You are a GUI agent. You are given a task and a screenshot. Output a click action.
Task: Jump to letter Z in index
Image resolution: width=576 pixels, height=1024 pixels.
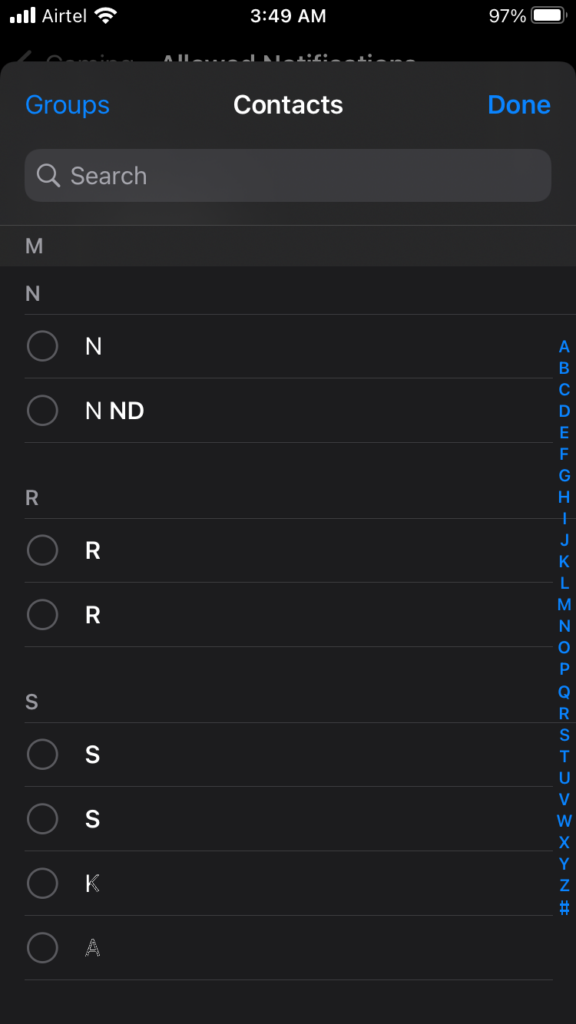564,886
